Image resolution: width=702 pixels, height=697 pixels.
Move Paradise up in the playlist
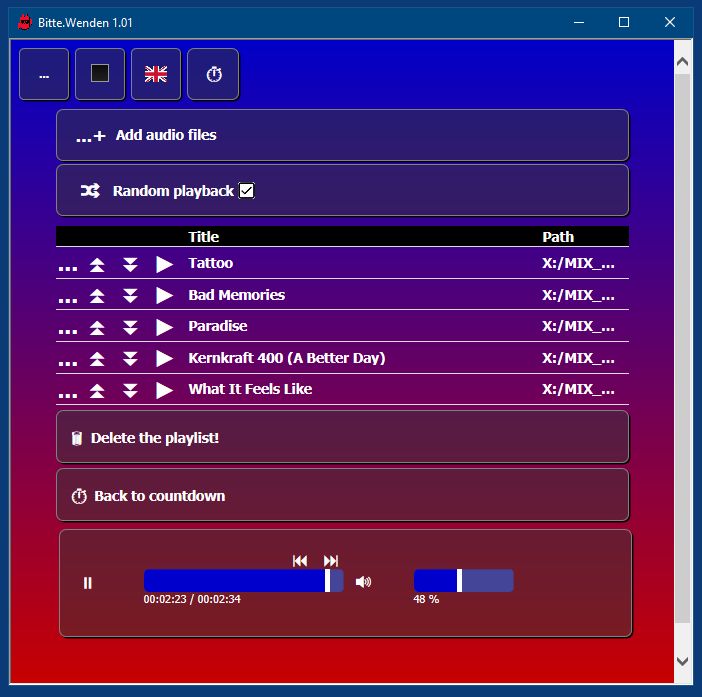coord(97,328)
